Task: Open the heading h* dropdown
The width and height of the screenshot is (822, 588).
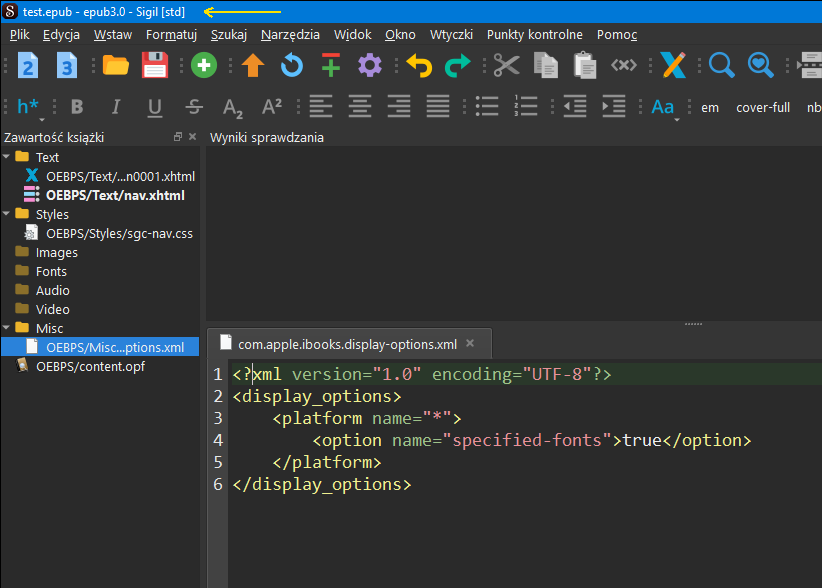Action: click(30, 108)
